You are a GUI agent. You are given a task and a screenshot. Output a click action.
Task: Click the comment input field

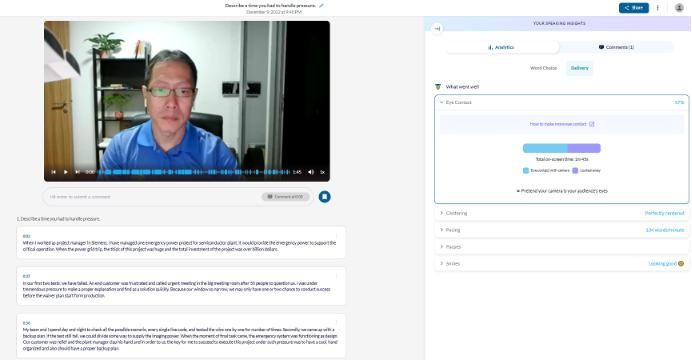click(154, 197)
